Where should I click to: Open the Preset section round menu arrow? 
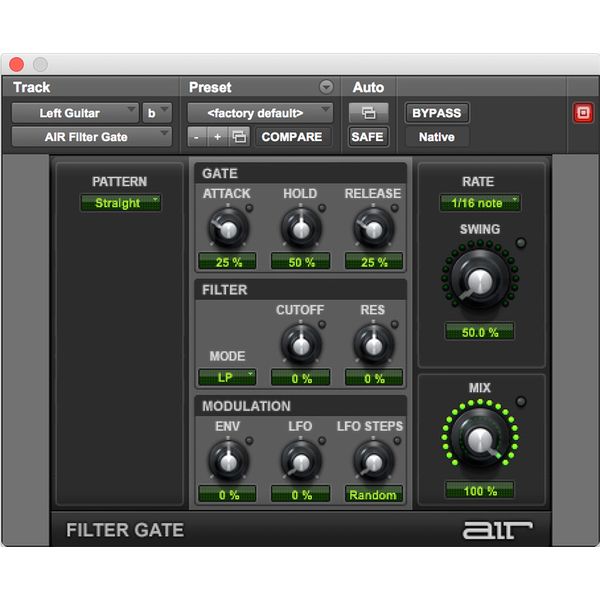coord(326,87)
